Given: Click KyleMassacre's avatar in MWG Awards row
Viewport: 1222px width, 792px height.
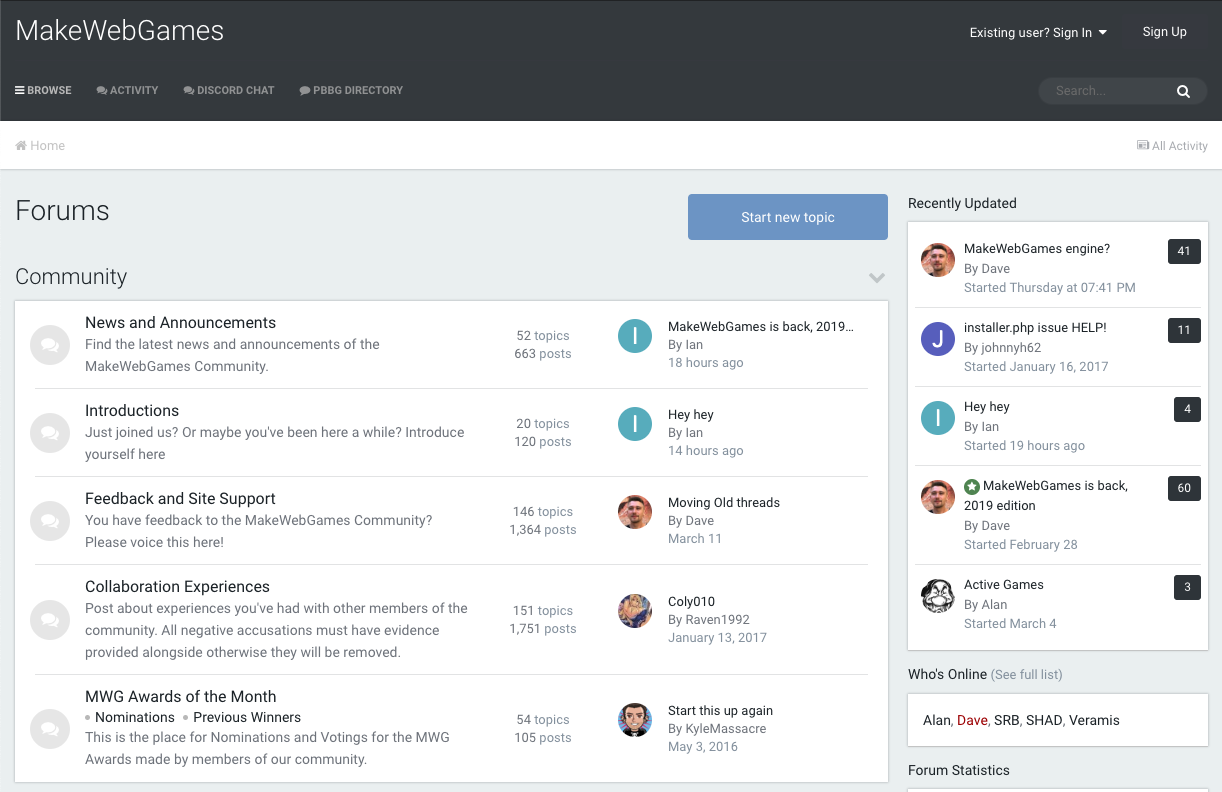Looking at the screenshot, I should 635,720.
